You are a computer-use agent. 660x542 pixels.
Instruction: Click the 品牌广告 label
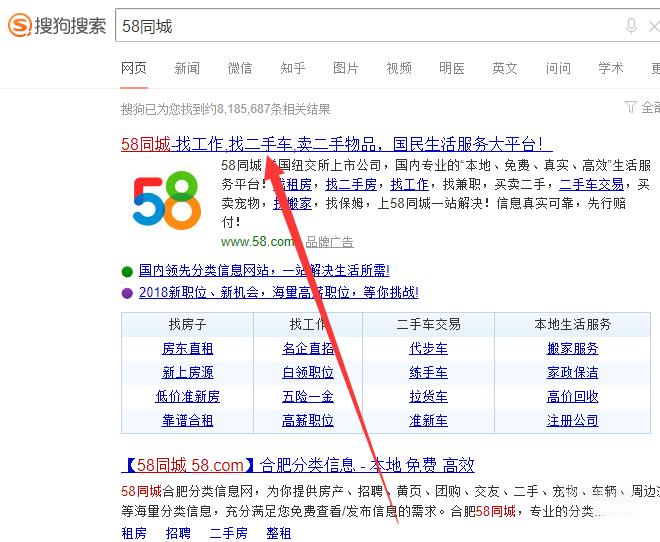coord(329,242)
